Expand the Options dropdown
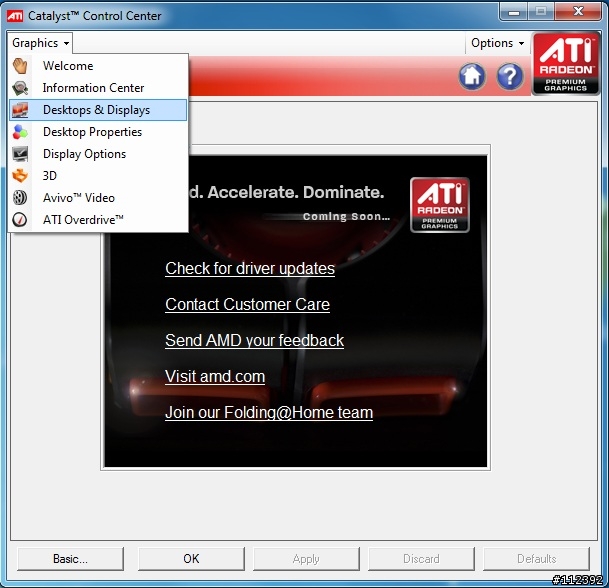 [498, 43]
